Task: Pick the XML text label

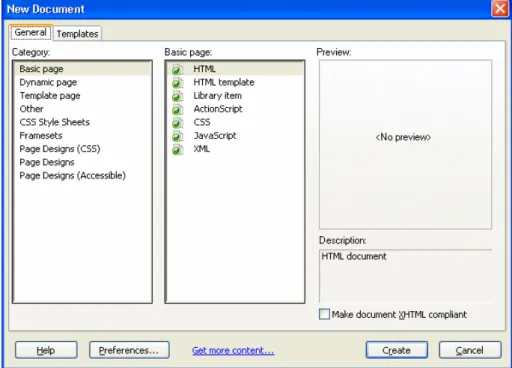Action: [202, 149]
